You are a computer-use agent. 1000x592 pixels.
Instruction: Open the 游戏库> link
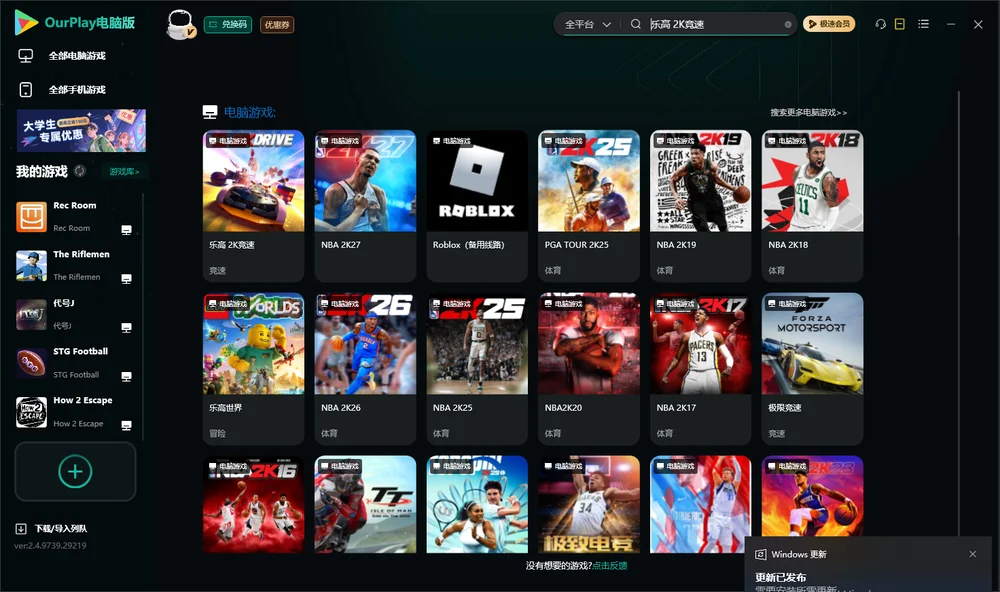(124, 172)
